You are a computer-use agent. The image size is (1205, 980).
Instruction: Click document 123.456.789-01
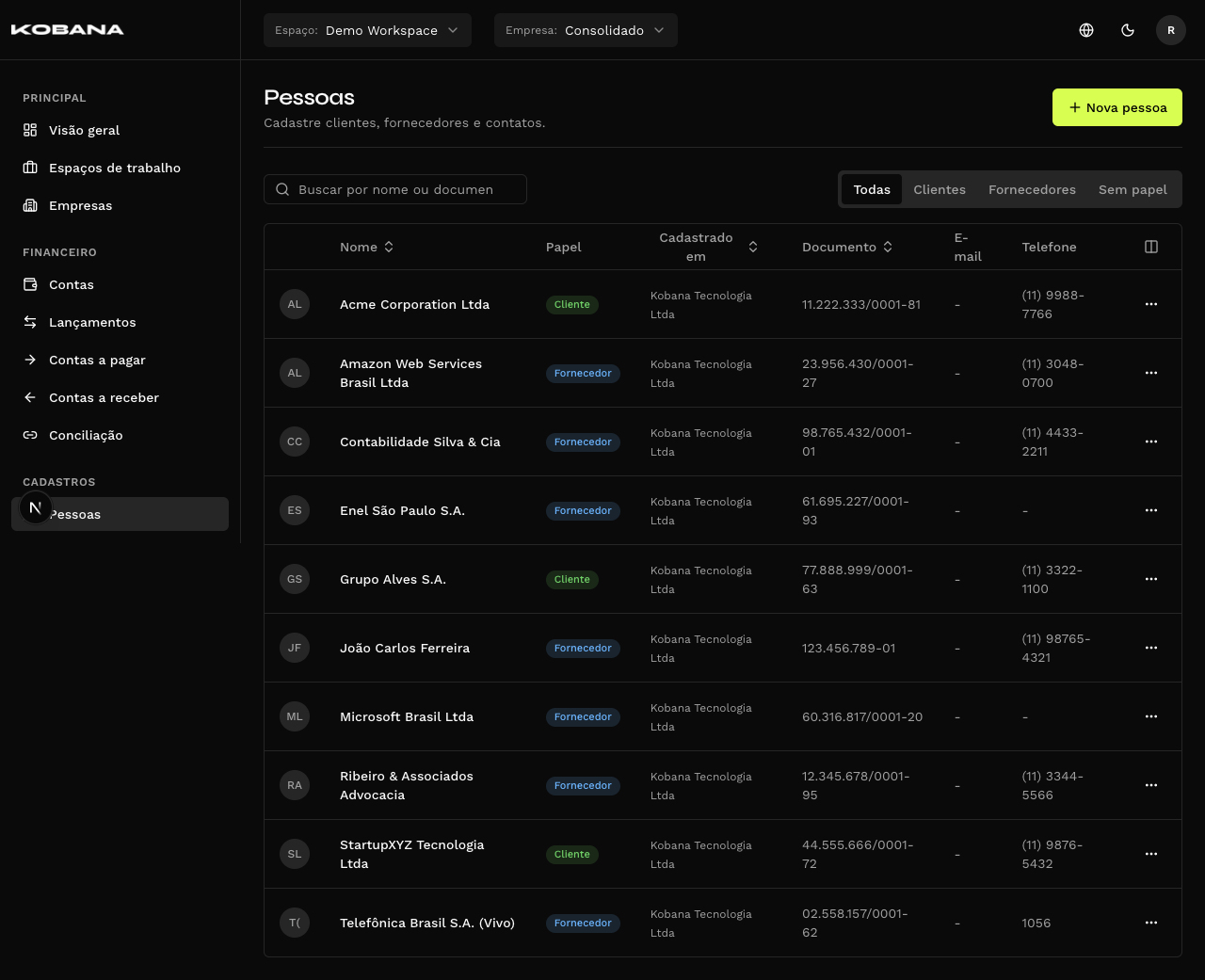(848, 648)
